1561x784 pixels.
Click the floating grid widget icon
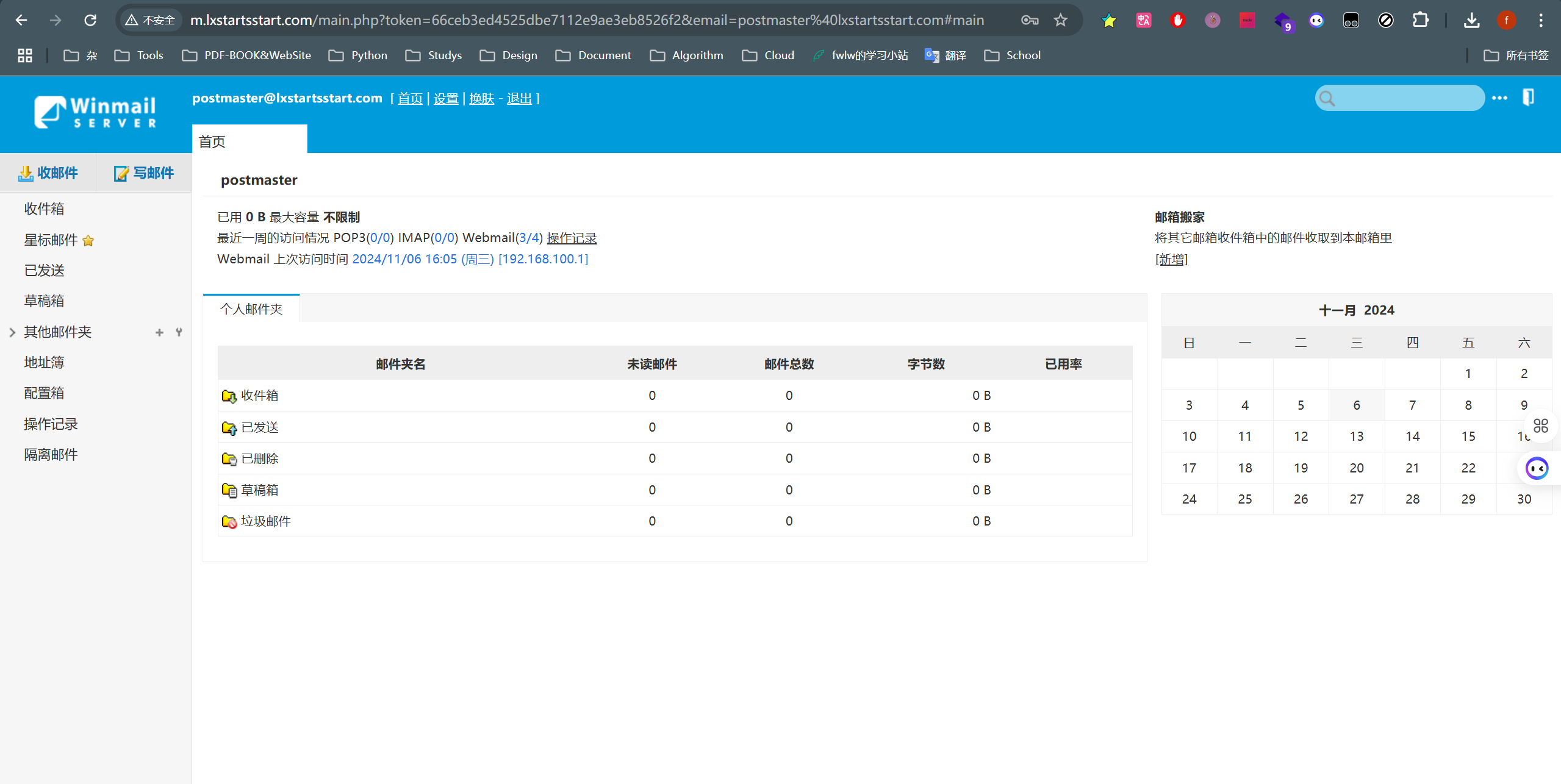click(x=1541, y=426)
